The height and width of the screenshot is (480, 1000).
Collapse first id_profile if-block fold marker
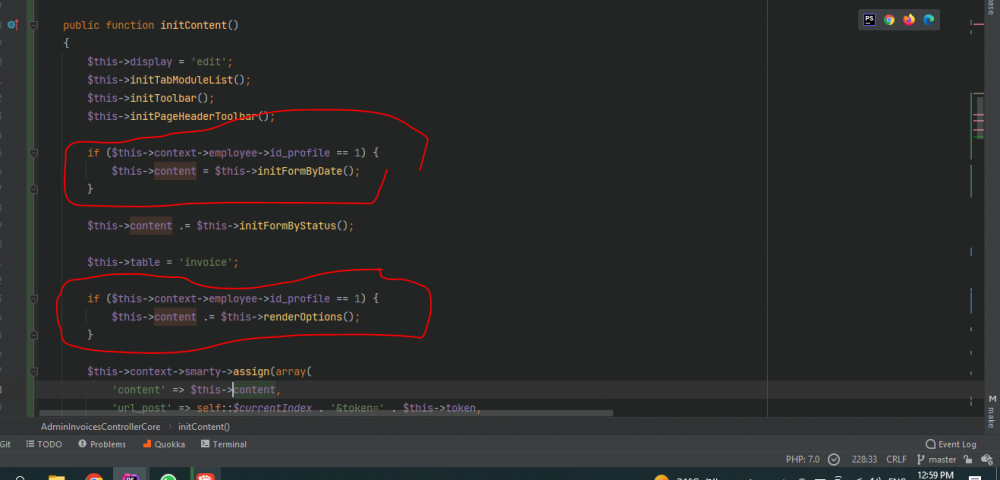pos(34,153)
